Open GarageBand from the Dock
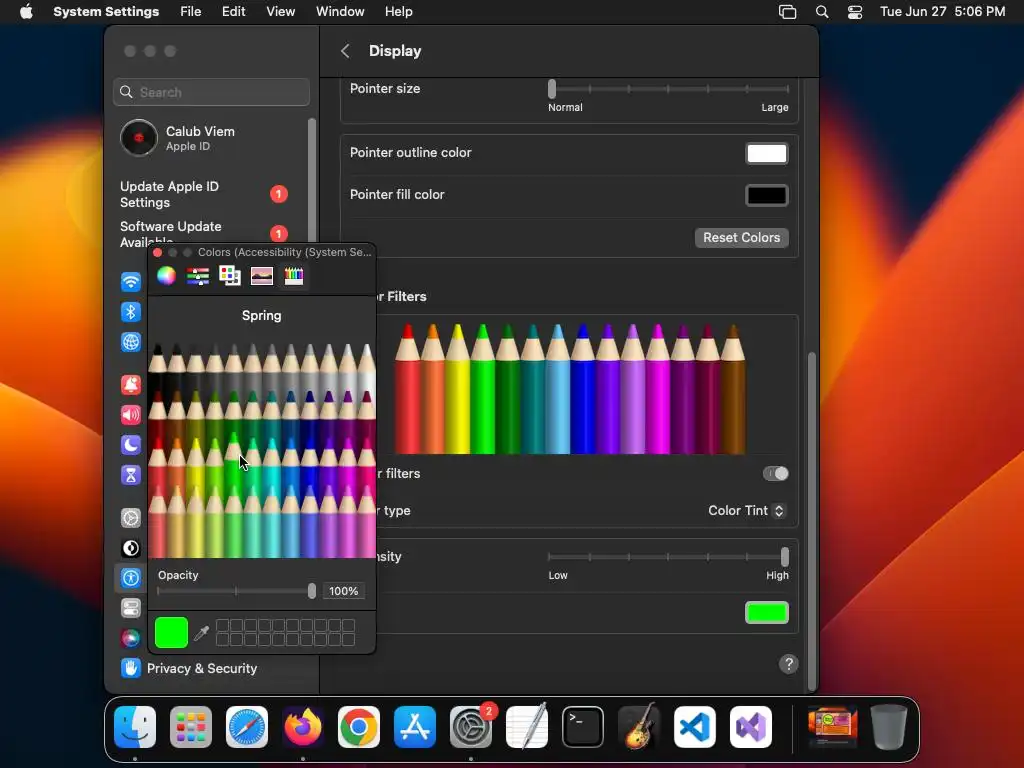Screen dimensions: 1024x768 639,727
